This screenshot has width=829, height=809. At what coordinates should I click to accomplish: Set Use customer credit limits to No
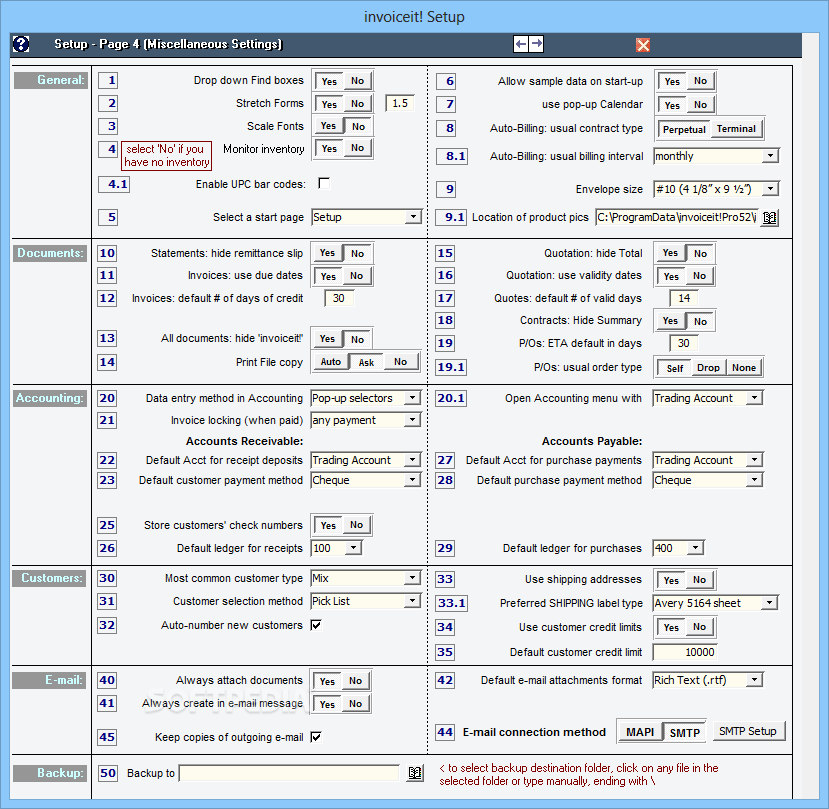coord(699,627)
